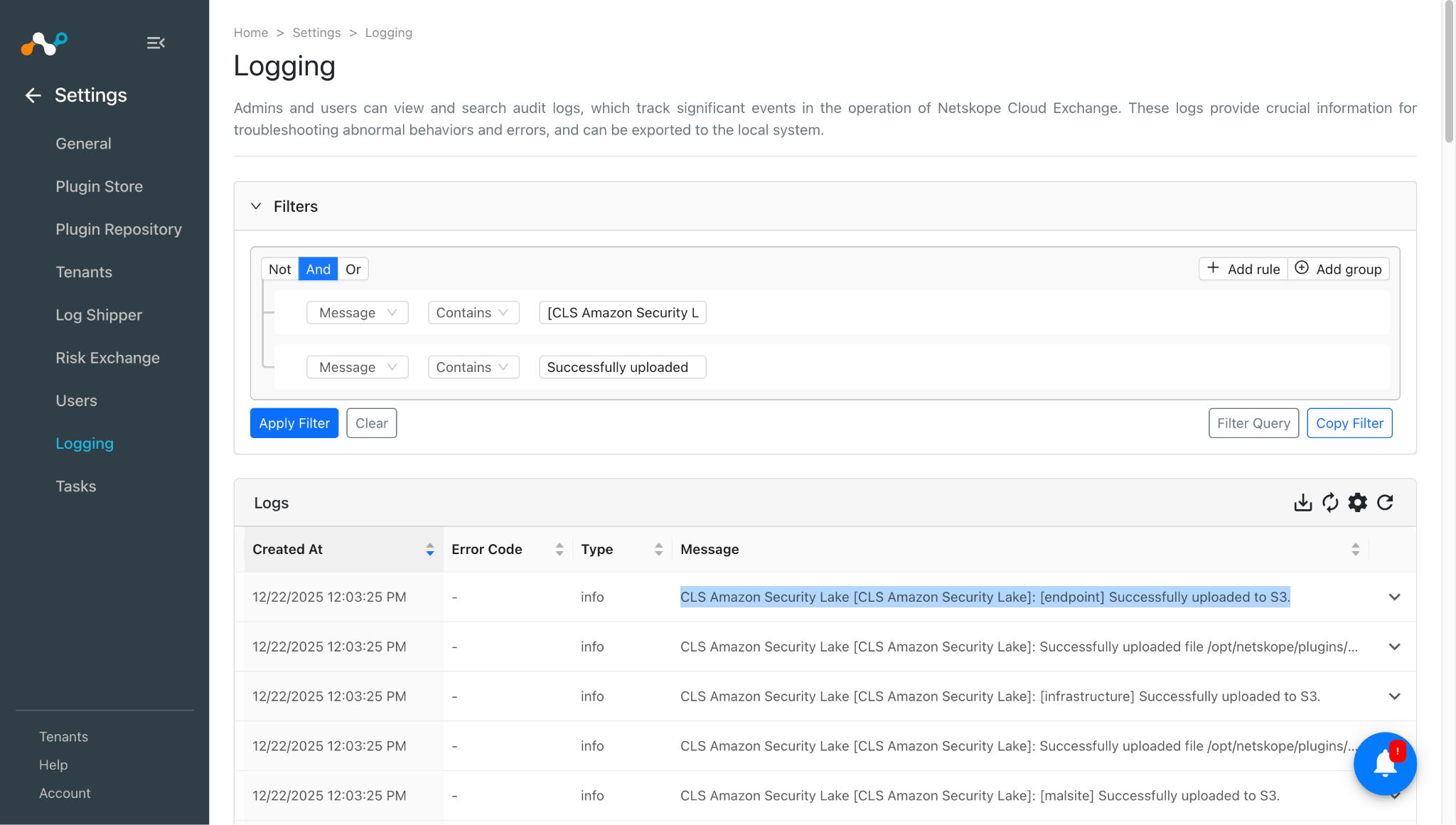Select the [endpoint] Successfully uploaded message text
This screenshot has height=825, width=1456.
pyautogui.click(x=985, y=597)
